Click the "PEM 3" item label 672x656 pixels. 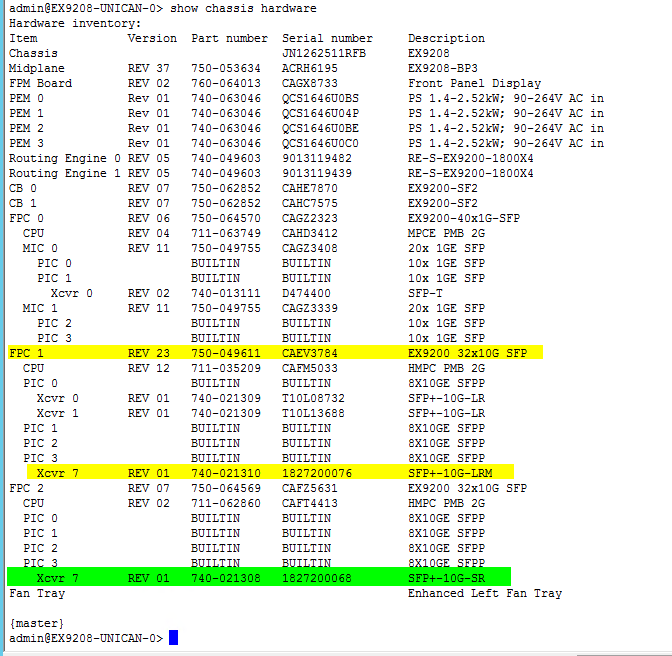(26, 143)
